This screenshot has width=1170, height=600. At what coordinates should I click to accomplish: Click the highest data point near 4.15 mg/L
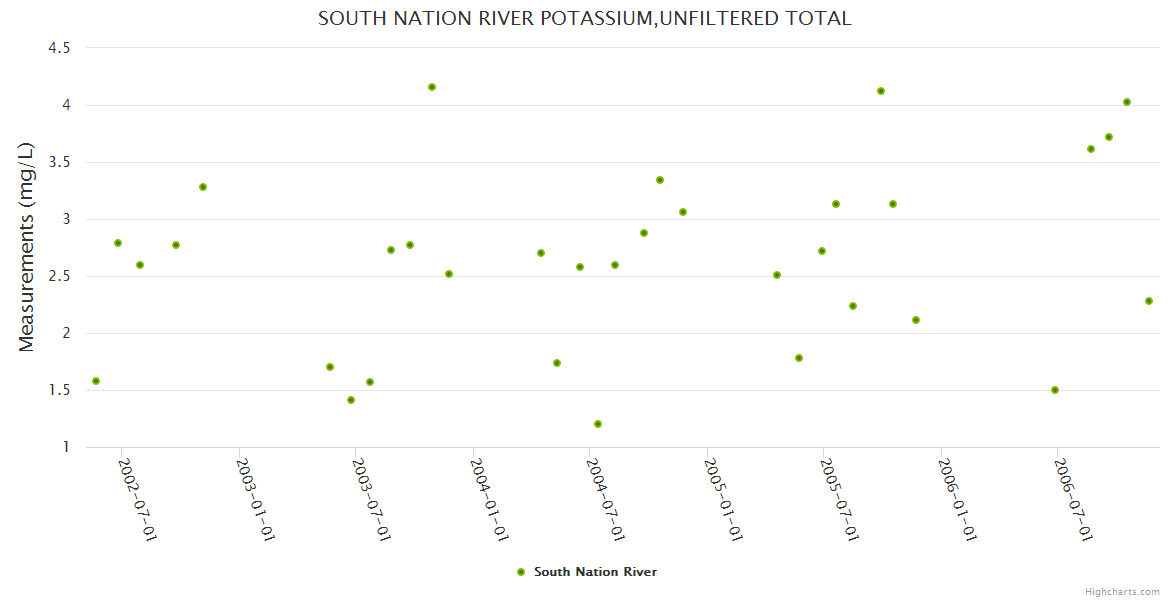432,87
